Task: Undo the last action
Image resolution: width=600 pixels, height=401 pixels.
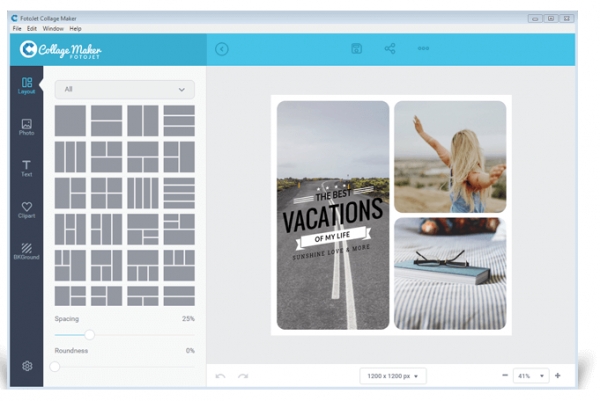Action: [x=220, y=376]
